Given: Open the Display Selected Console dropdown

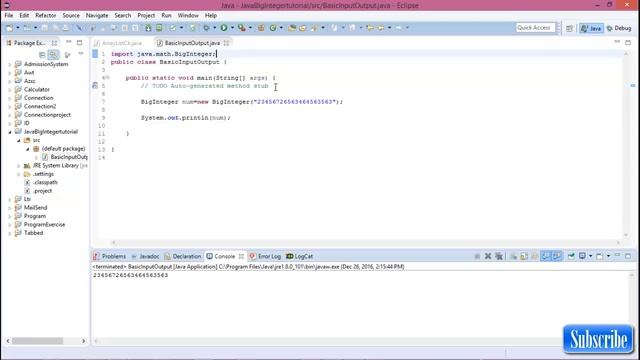Looking at the screenshot, I should point(590,256).
